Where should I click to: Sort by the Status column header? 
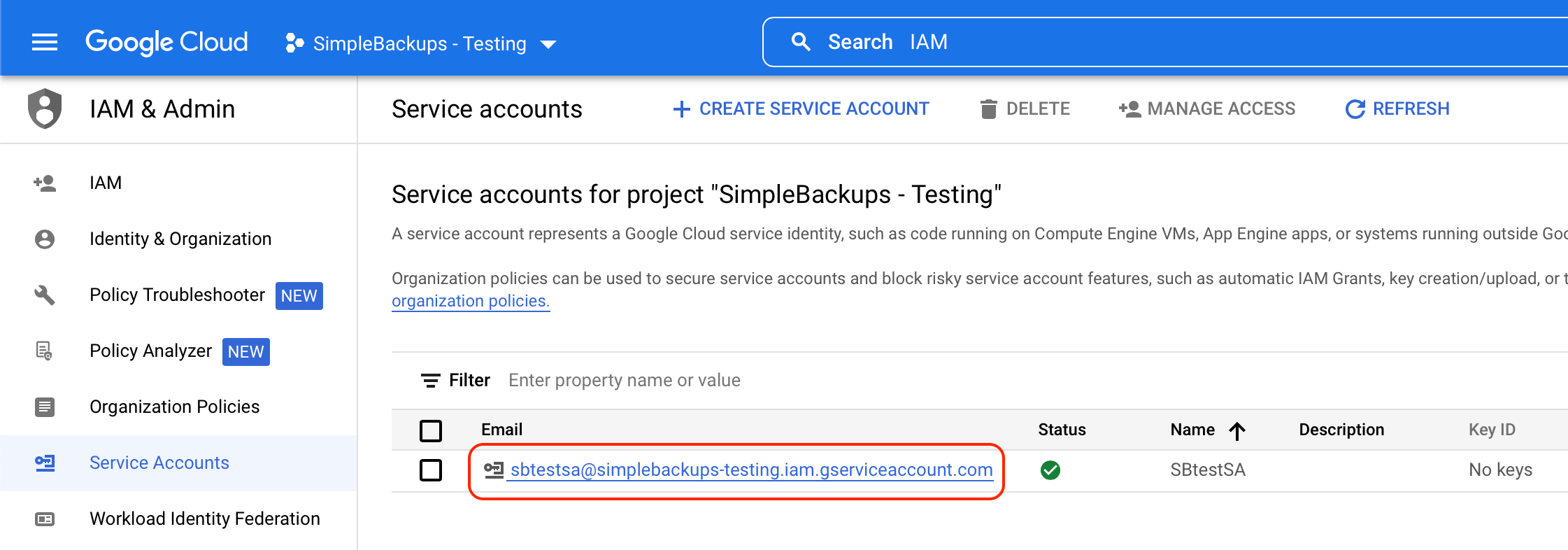1062,430
